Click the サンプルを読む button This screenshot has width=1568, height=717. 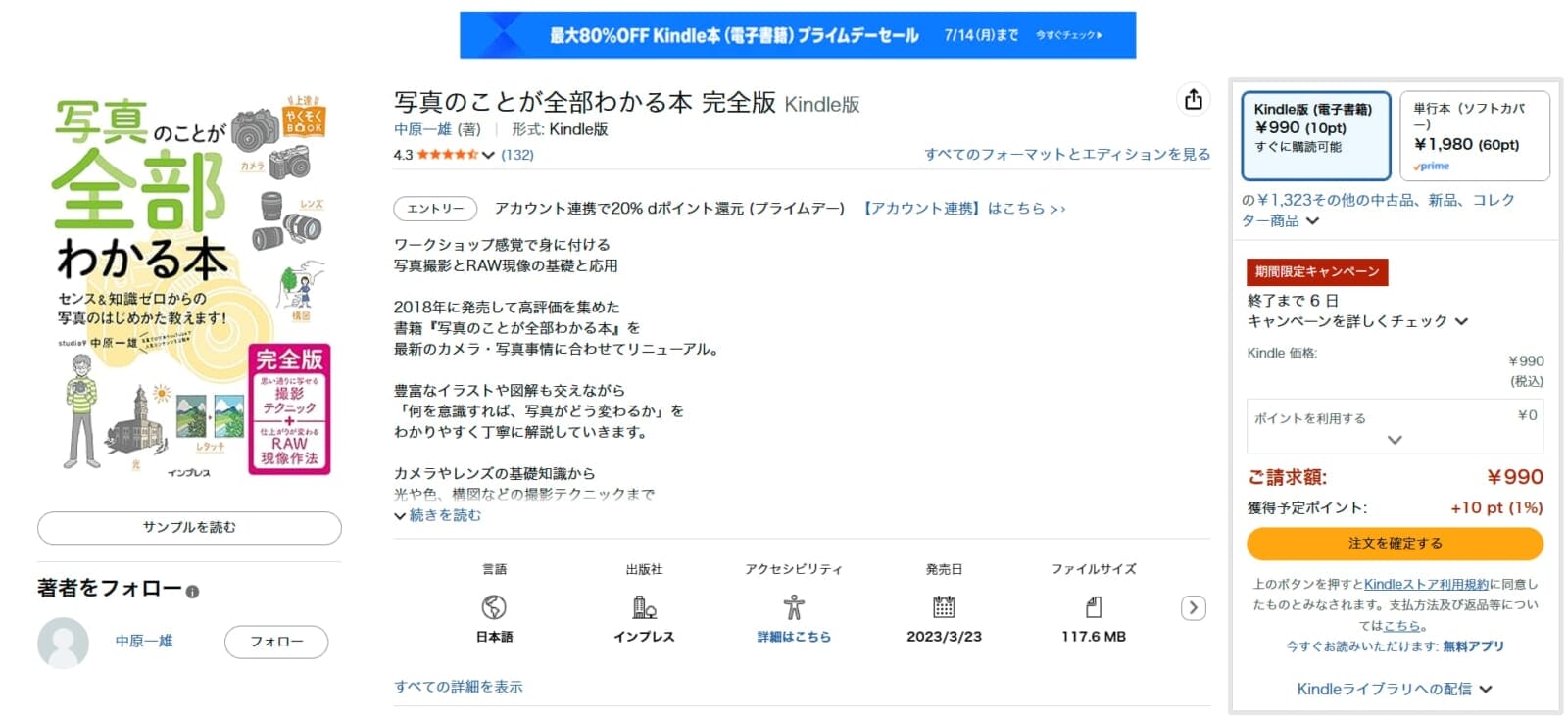pyautogui.click(x=189, y=528)
